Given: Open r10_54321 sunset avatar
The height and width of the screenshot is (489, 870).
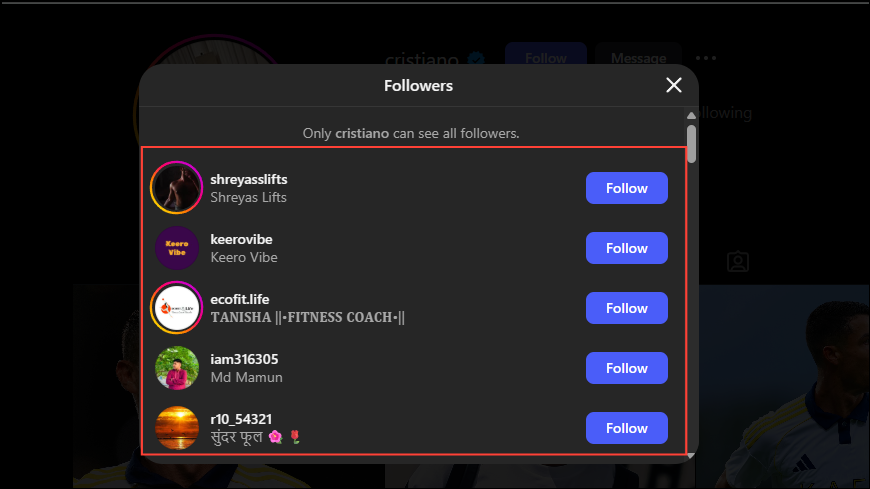Looking at the screenshot, I should tap(176, 427).
